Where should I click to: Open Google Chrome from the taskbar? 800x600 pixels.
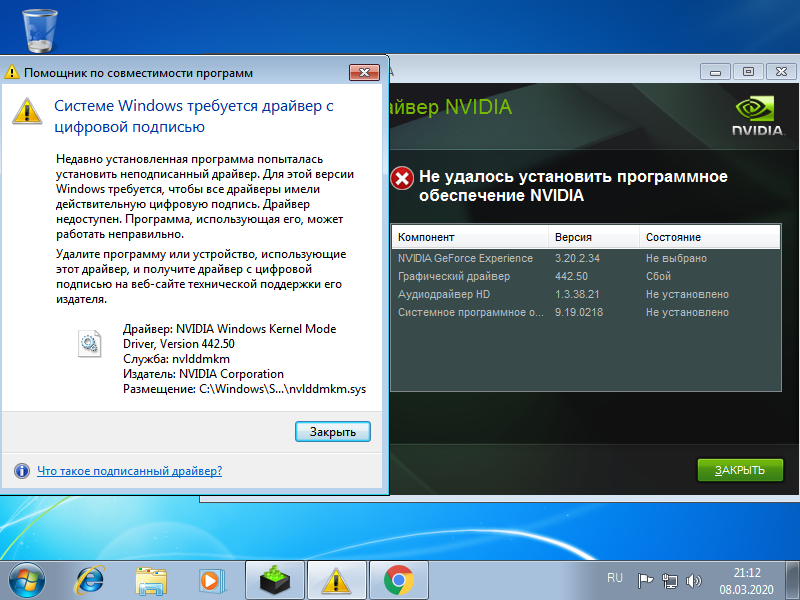pyautogui.click(x=398, y=581)
